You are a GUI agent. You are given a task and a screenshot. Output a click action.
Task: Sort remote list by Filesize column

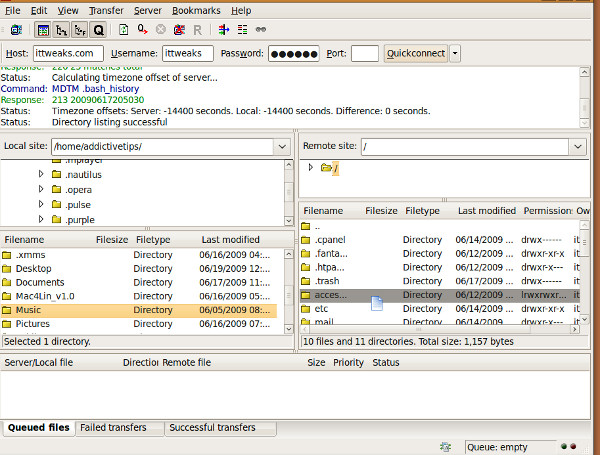point(381,211)
